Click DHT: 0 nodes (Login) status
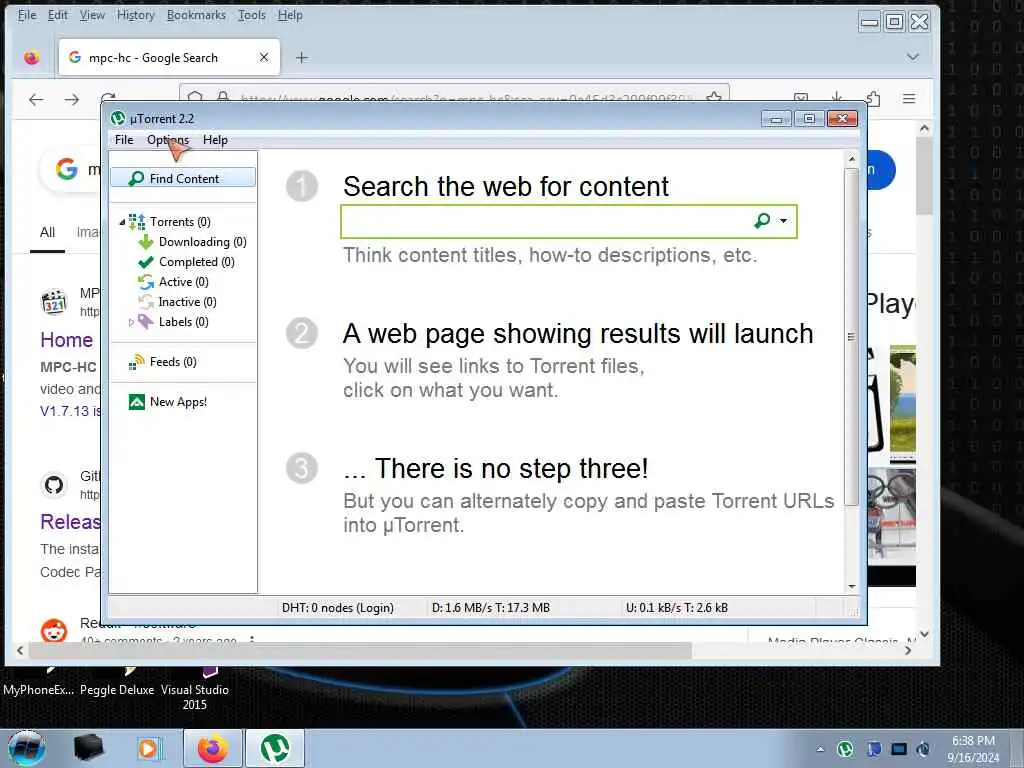 pyautogui.click(x=338, y=607)
